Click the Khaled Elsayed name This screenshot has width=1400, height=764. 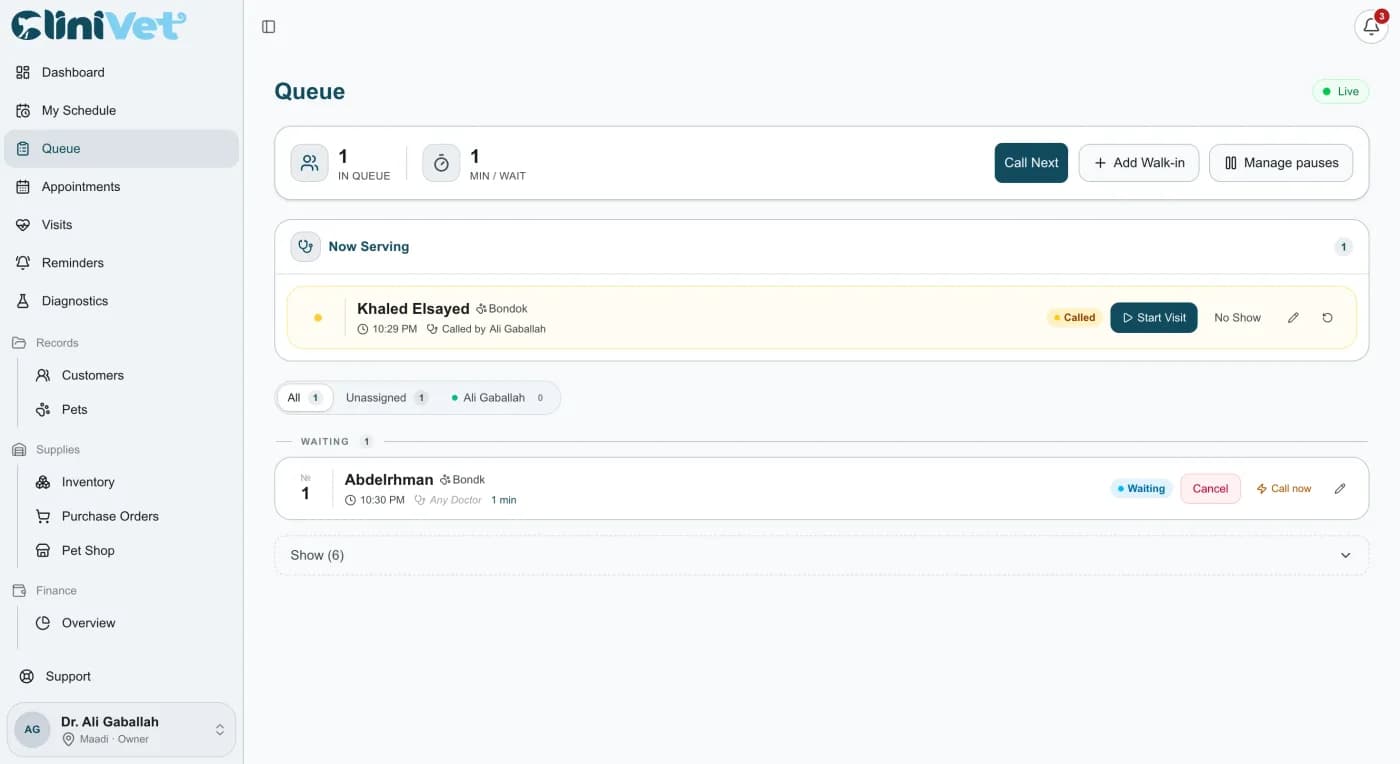point(413,309)
